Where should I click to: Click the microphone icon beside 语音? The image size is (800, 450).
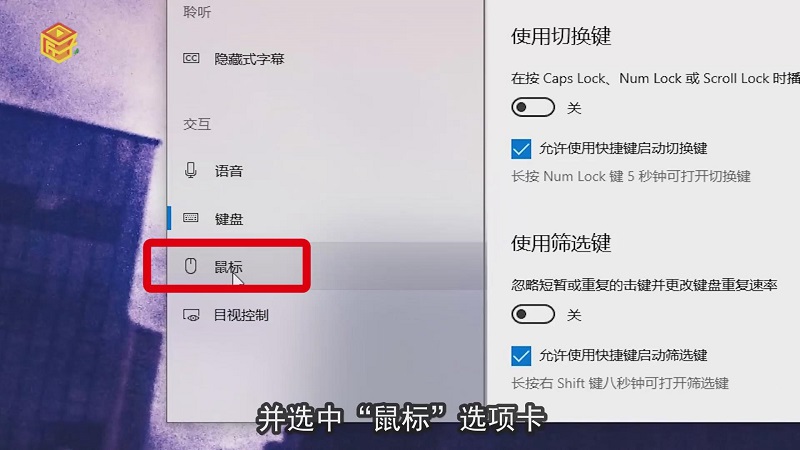coord(191,170)
